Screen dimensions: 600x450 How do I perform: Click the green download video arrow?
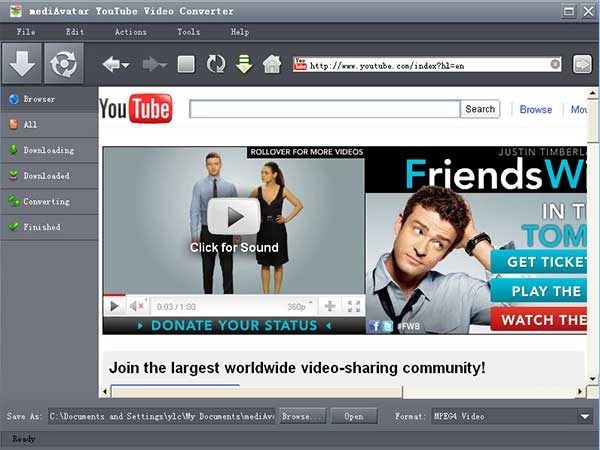[243, 65]
